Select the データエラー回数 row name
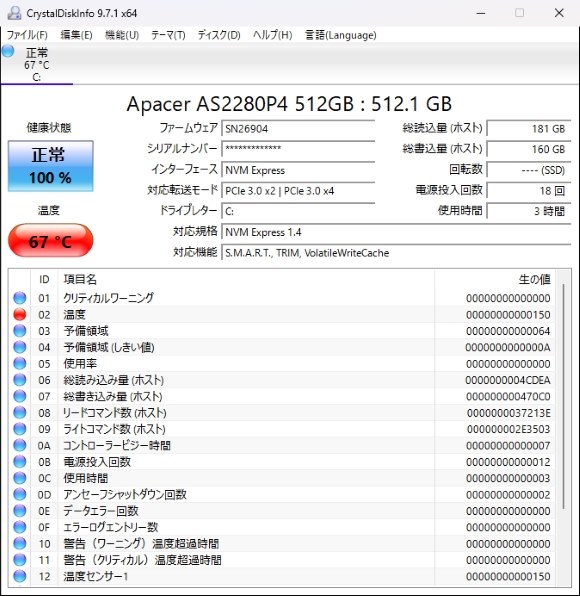Screen dimensions: 580x596 tap(101, 511)
